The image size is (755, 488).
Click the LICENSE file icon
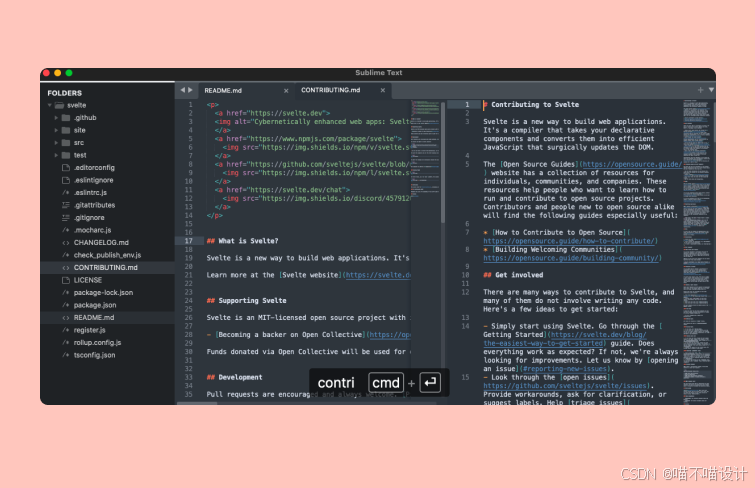coord(66,280)
